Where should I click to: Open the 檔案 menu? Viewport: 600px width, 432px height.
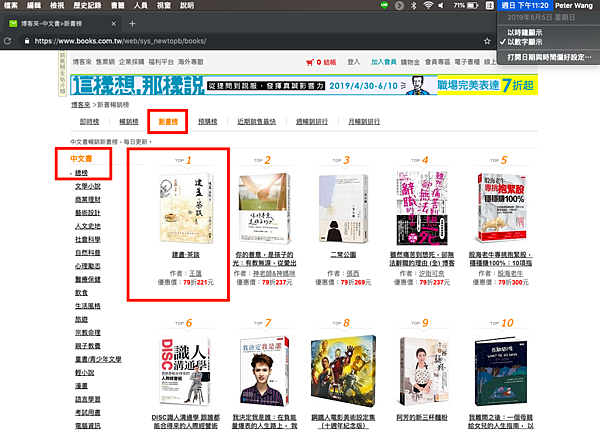[x=11, y=5]
